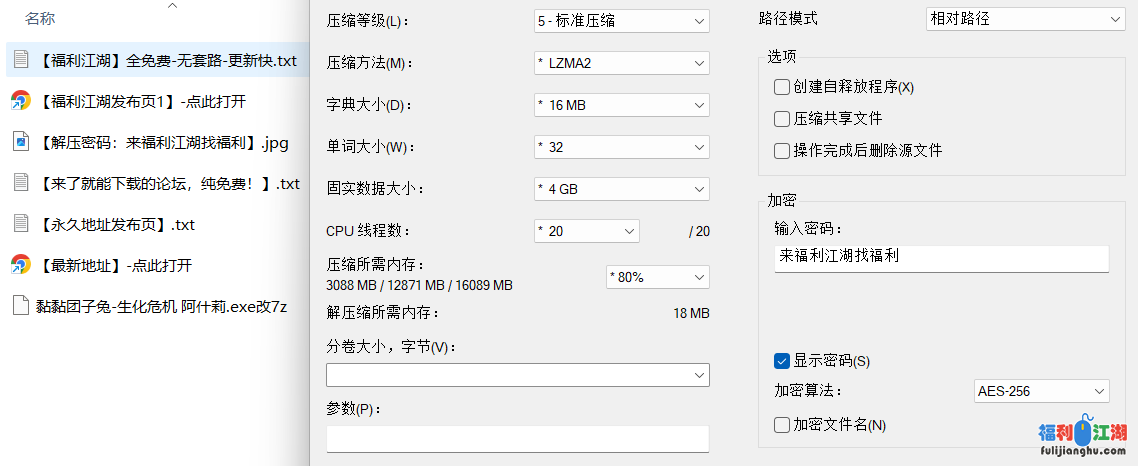Open the 压缩等级 dropdown
Screen dimensions: 1138x466
pos(621,20)
